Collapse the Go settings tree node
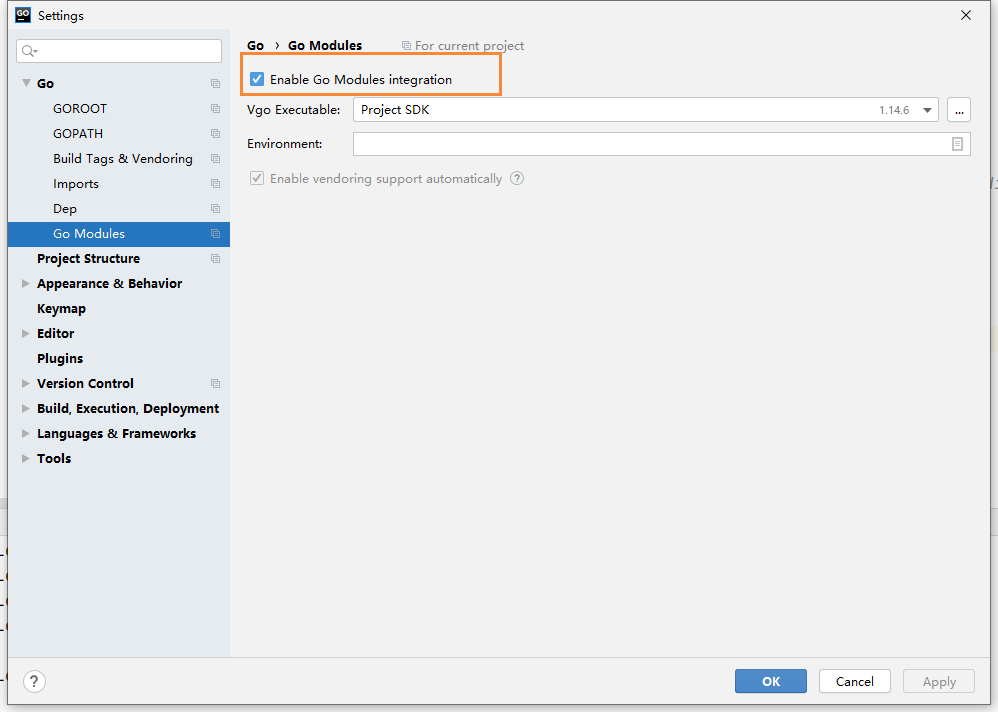 pos(26,84)
